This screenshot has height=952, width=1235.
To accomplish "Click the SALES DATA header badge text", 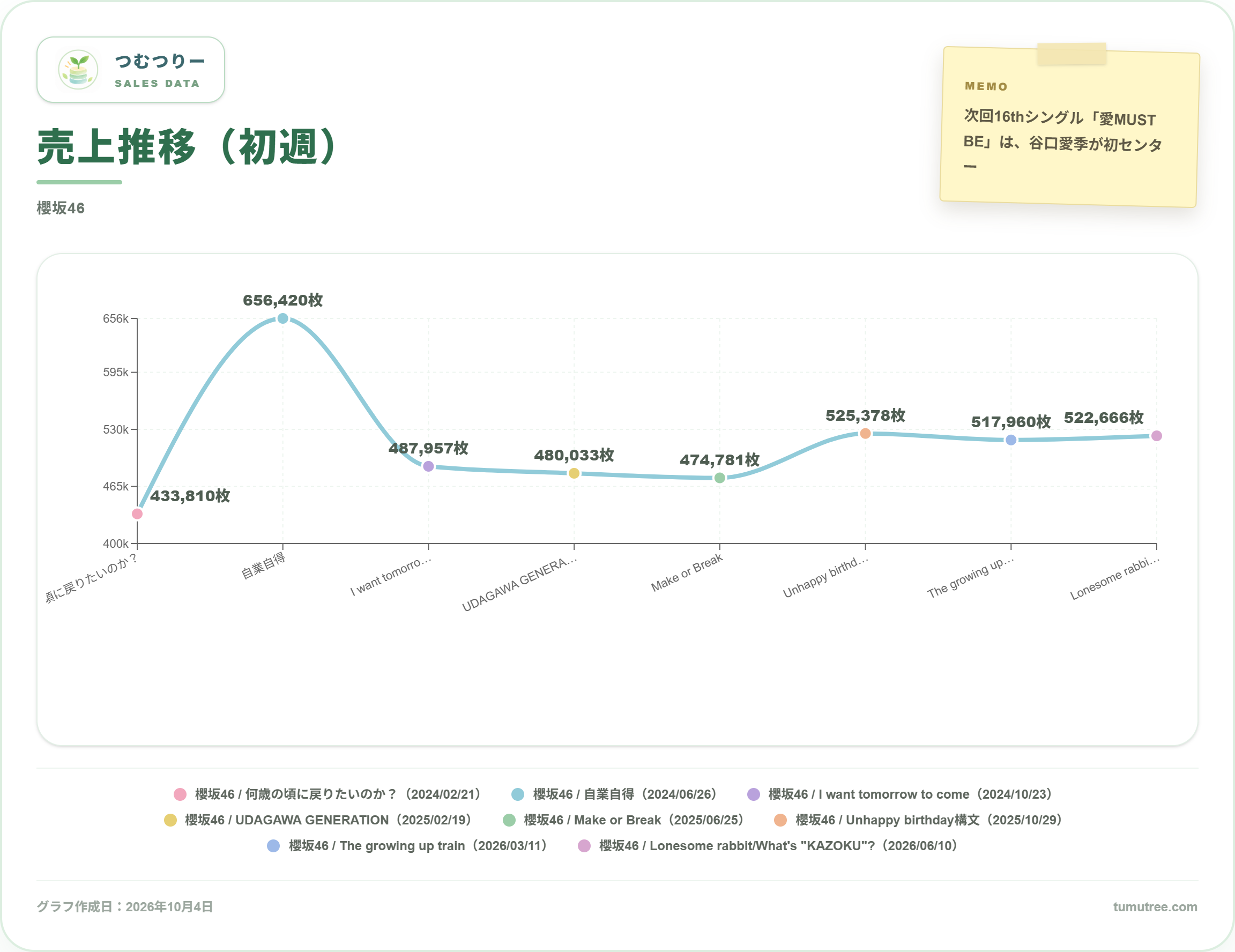I will pos(157,83).
